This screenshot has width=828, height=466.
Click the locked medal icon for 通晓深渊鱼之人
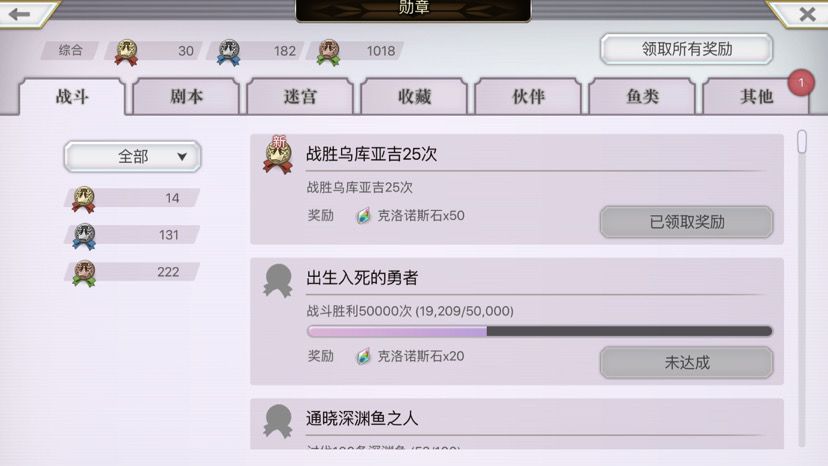pyautogui.click(x=278, y=421)
